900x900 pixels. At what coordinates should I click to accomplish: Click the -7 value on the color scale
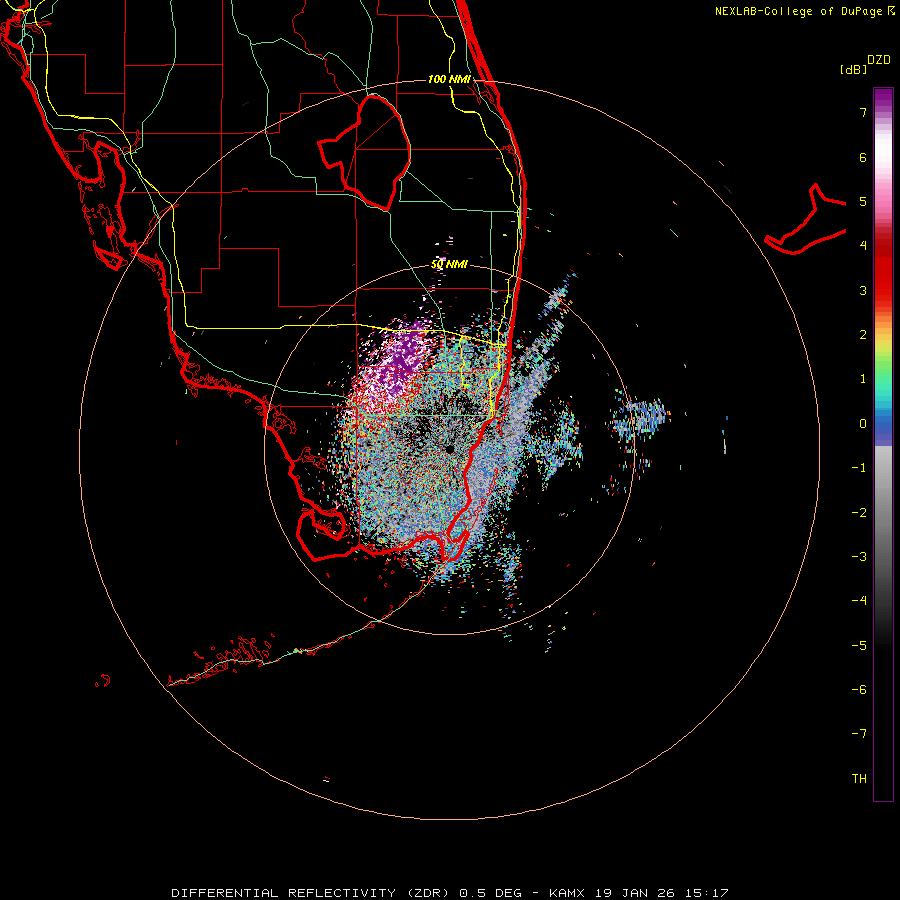click(x=859, y=734)
